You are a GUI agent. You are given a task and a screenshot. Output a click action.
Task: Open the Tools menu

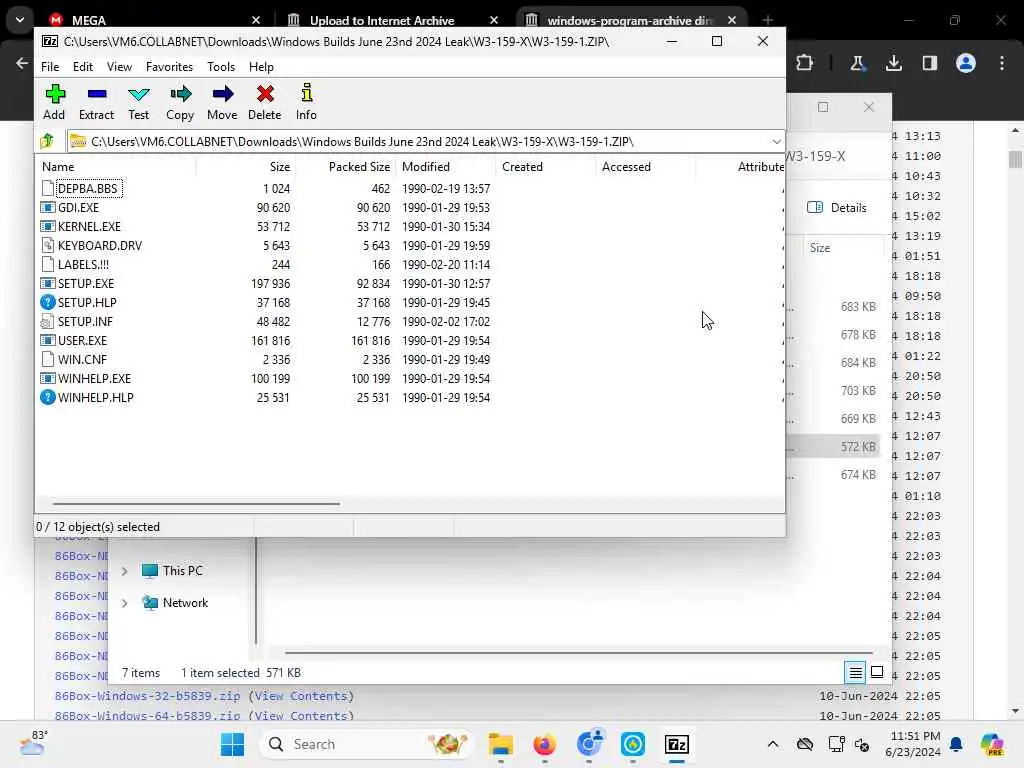point(221,67)
